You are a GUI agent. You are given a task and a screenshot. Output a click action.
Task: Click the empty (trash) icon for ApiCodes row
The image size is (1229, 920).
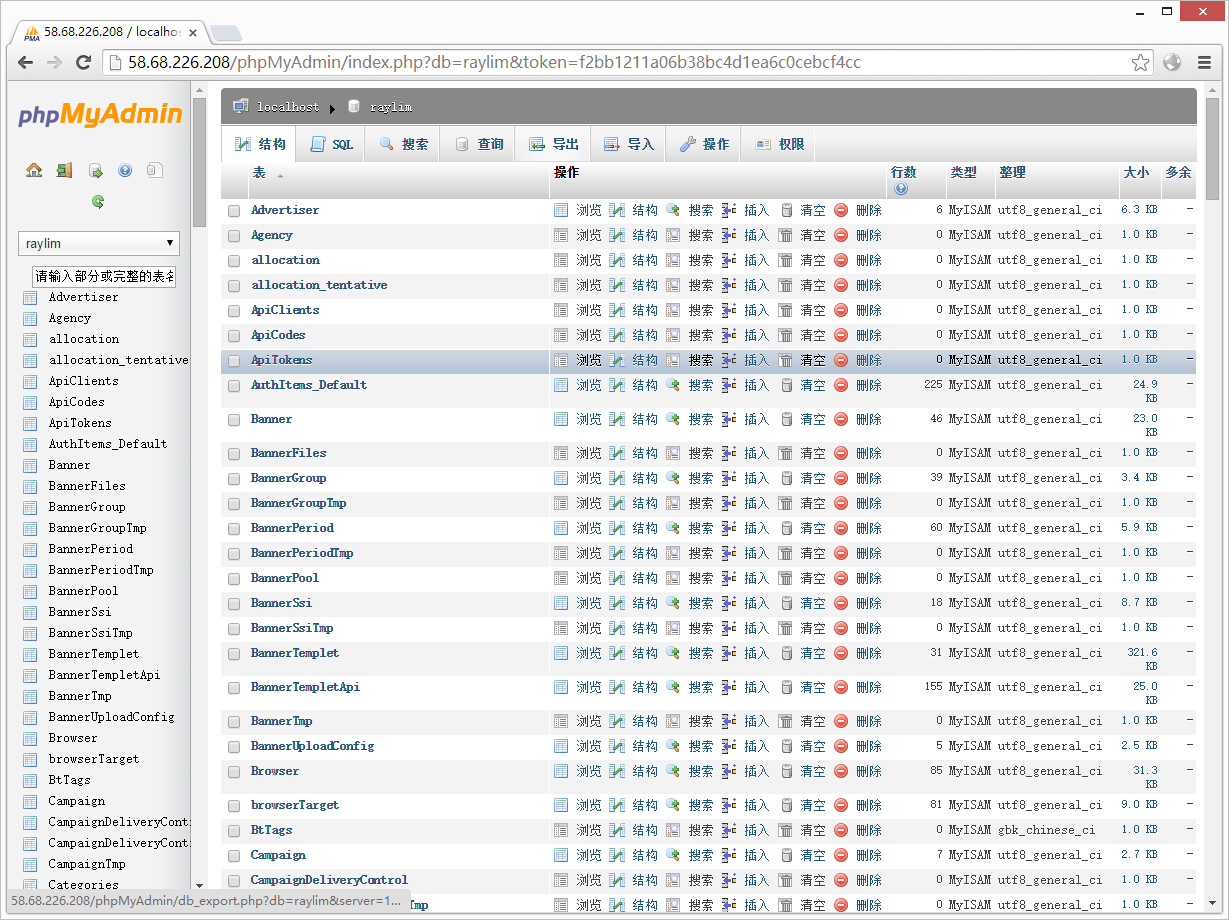coord(786,335)
